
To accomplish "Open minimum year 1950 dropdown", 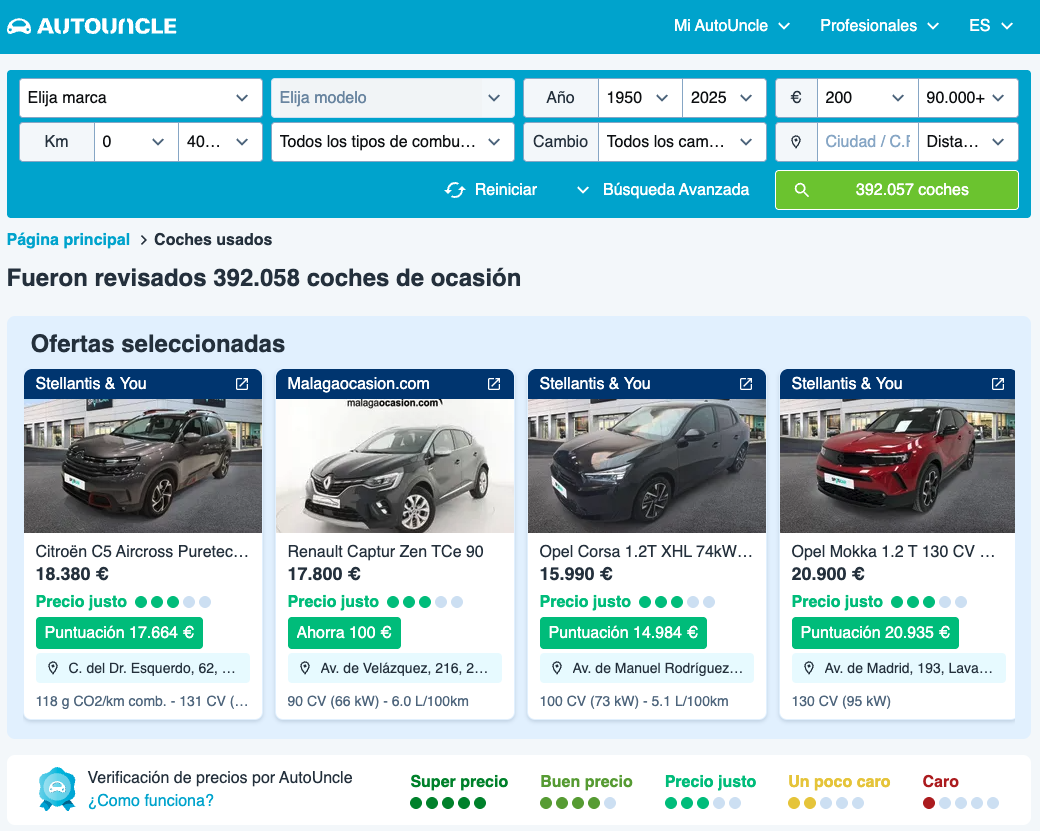I will 640,97.
